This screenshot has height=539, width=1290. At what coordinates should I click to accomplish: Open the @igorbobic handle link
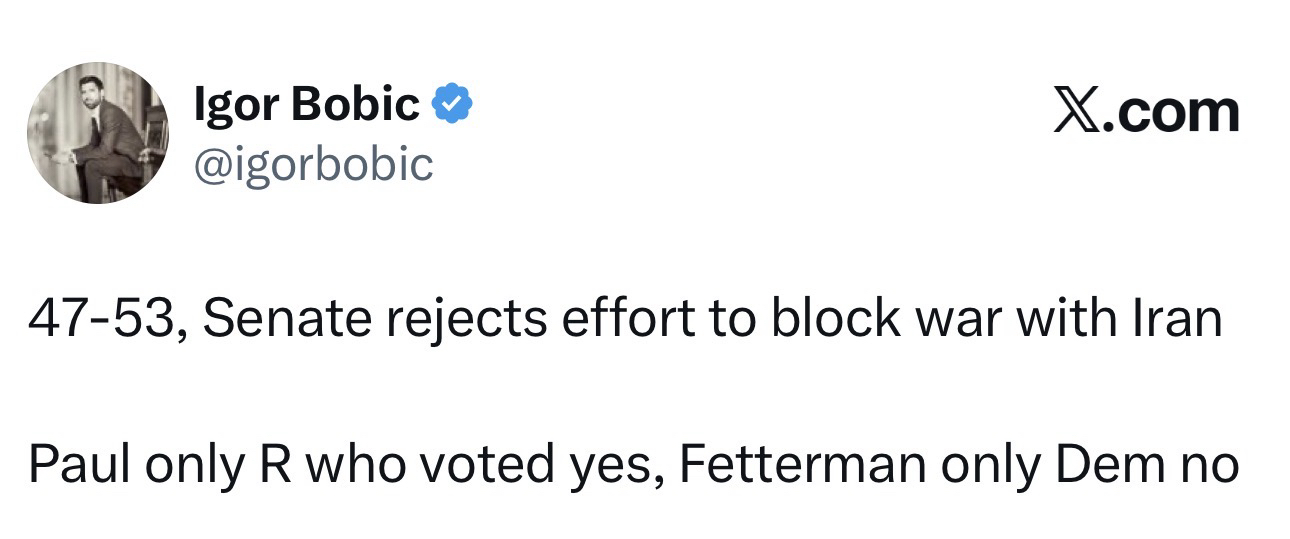pos(313,163)
